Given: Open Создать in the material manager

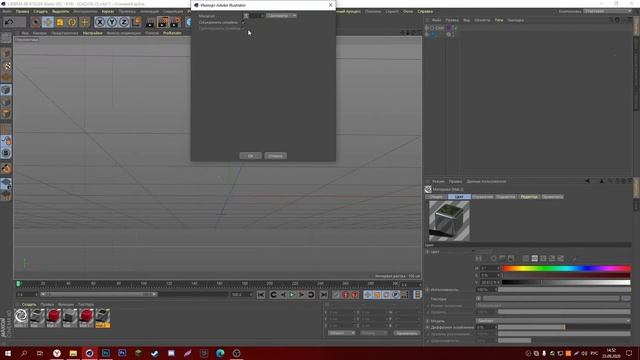Looking at the screenshot, I should click(29, 304).
